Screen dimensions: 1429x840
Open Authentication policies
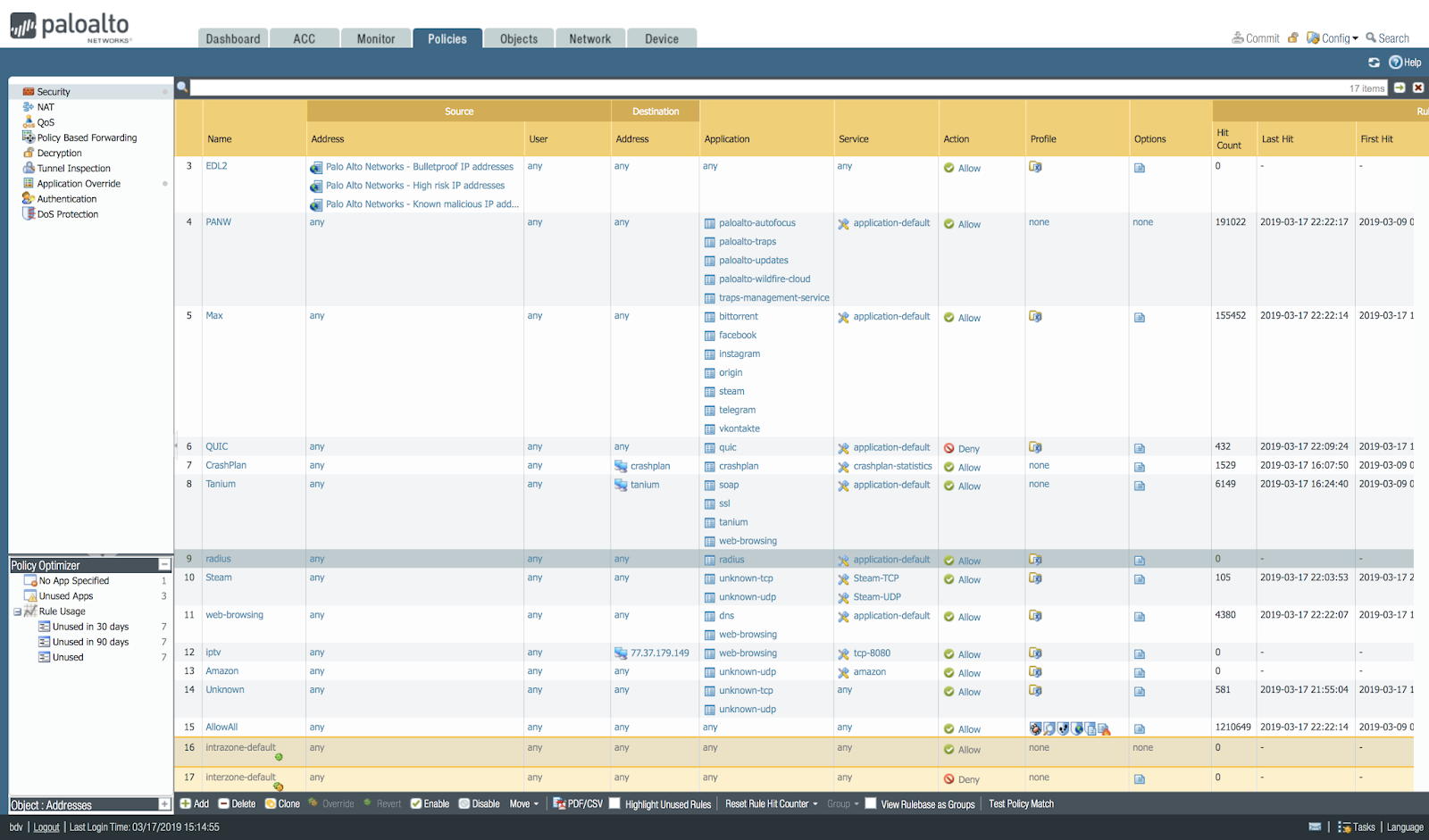click(66, 198)
